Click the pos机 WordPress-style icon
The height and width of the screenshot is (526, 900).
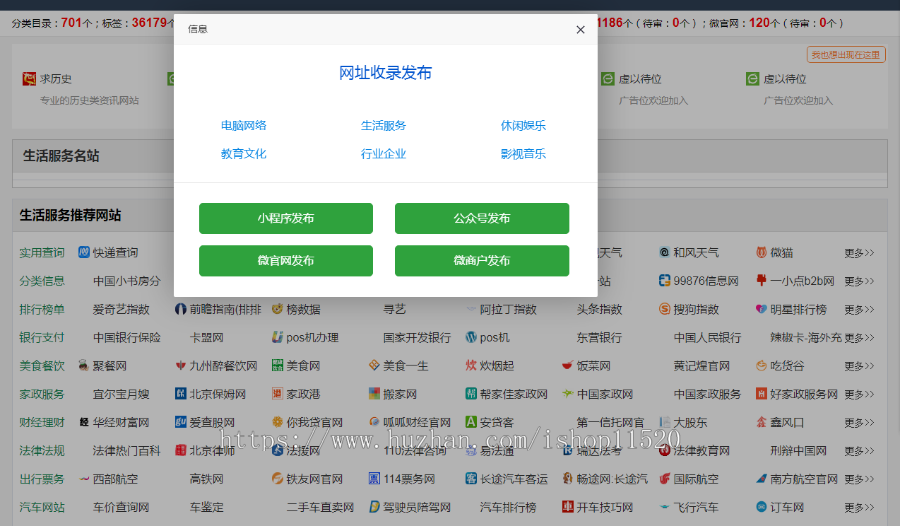pos(471,337)
